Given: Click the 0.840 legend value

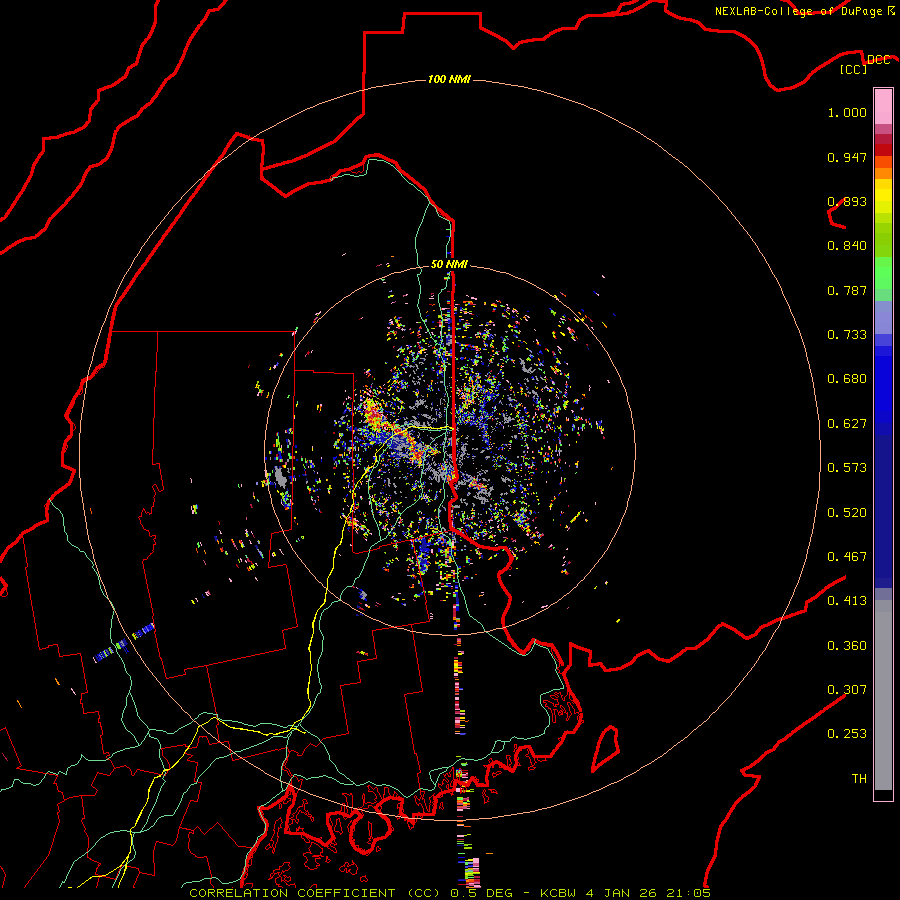Looking at the screenshot, I should pyautogui.click(x=847, y=246).
